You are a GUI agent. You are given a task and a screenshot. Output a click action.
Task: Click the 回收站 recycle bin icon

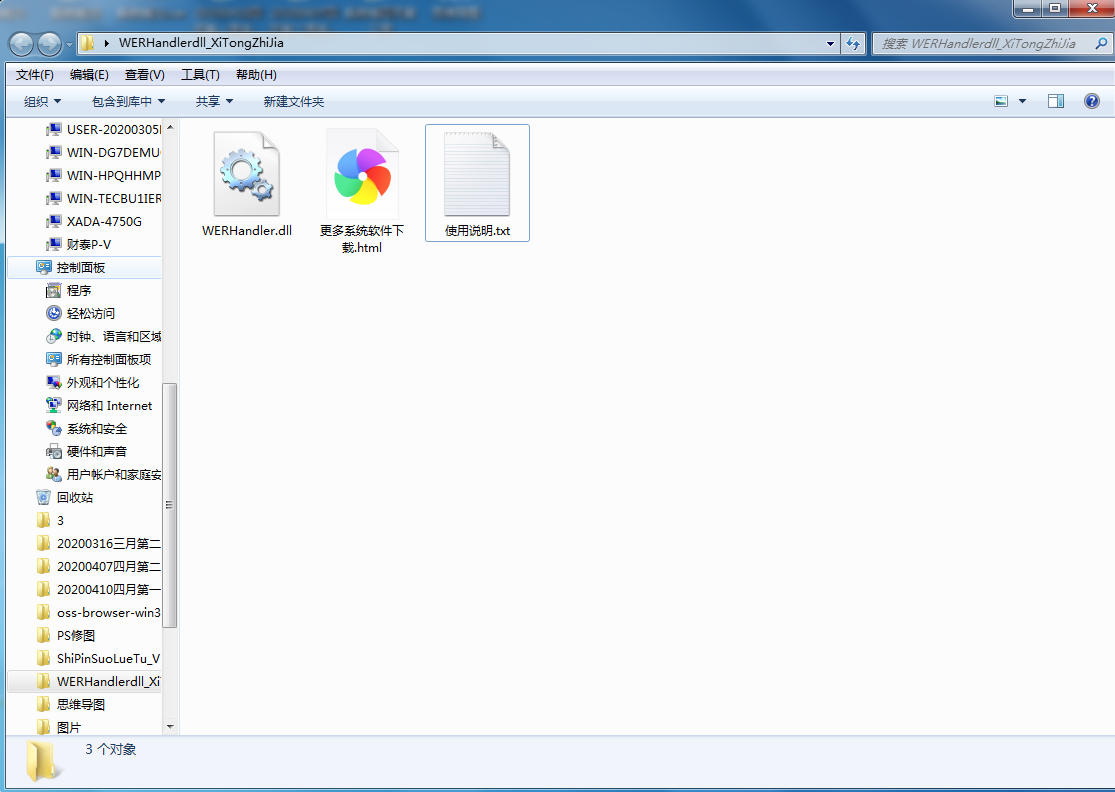(x=43, y=498)
